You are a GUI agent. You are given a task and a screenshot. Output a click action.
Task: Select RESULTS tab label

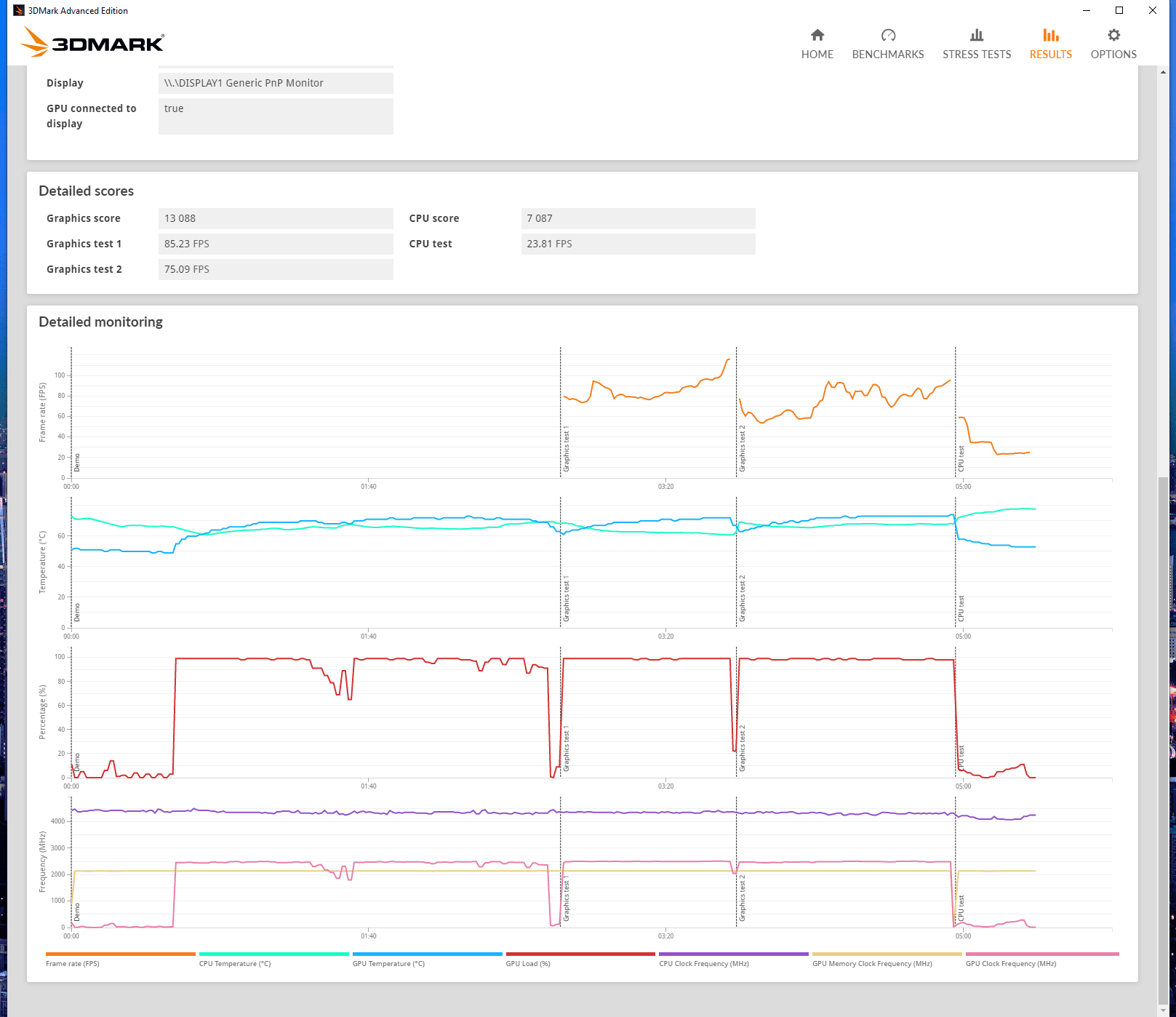[1051, 55]
